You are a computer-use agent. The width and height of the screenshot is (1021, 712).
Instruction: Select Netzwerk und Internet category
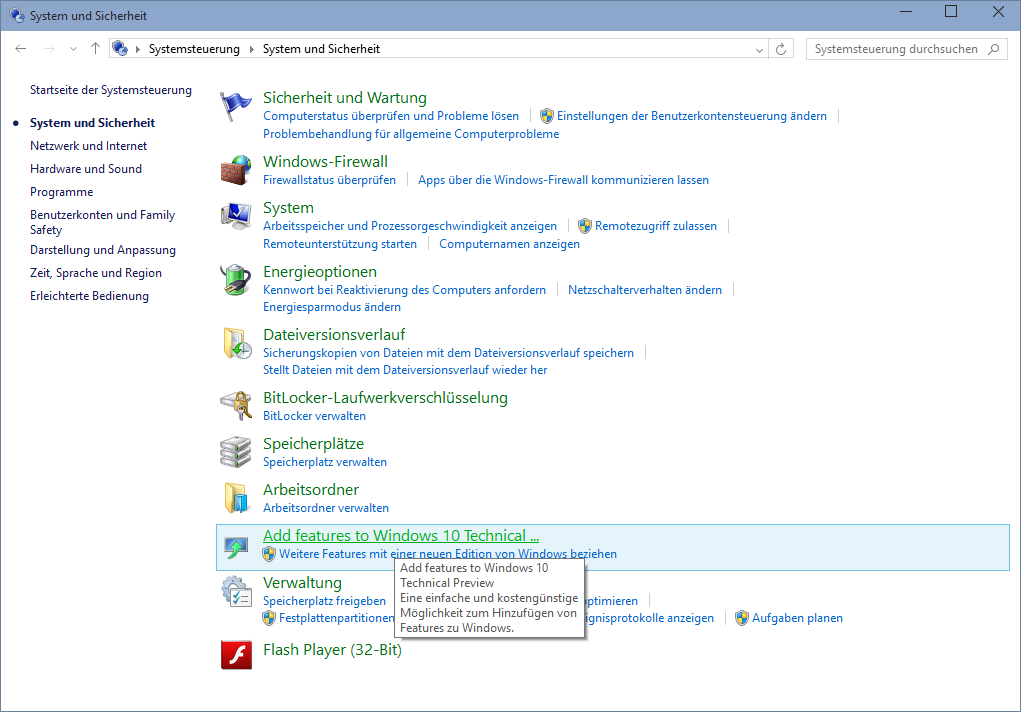click(89, 146)
